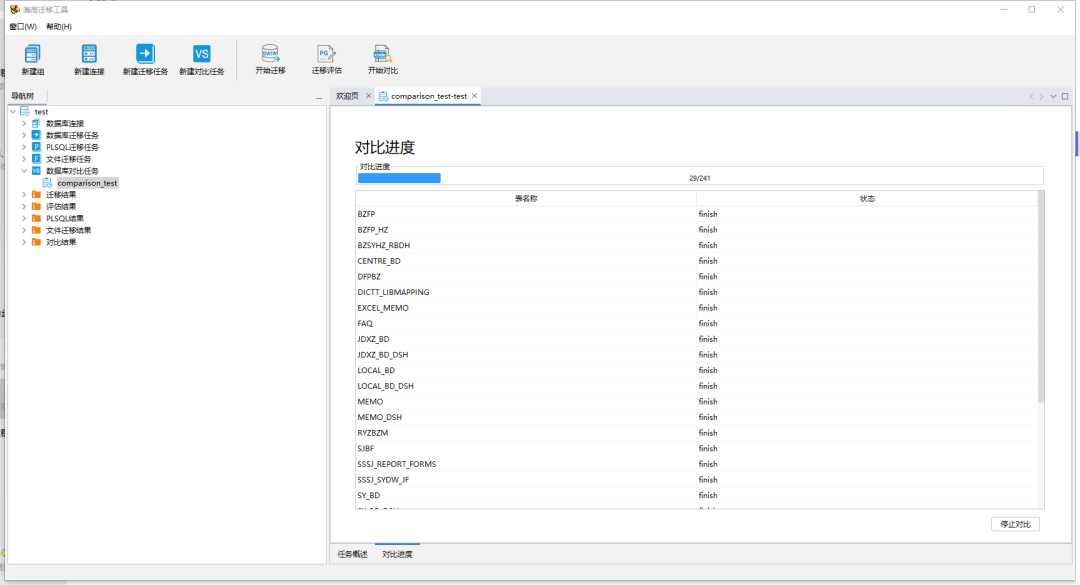This screenshot has width=1080, height=585.
Task: Switch to the 任务概述 bottom tab
Action: [353, 554]
